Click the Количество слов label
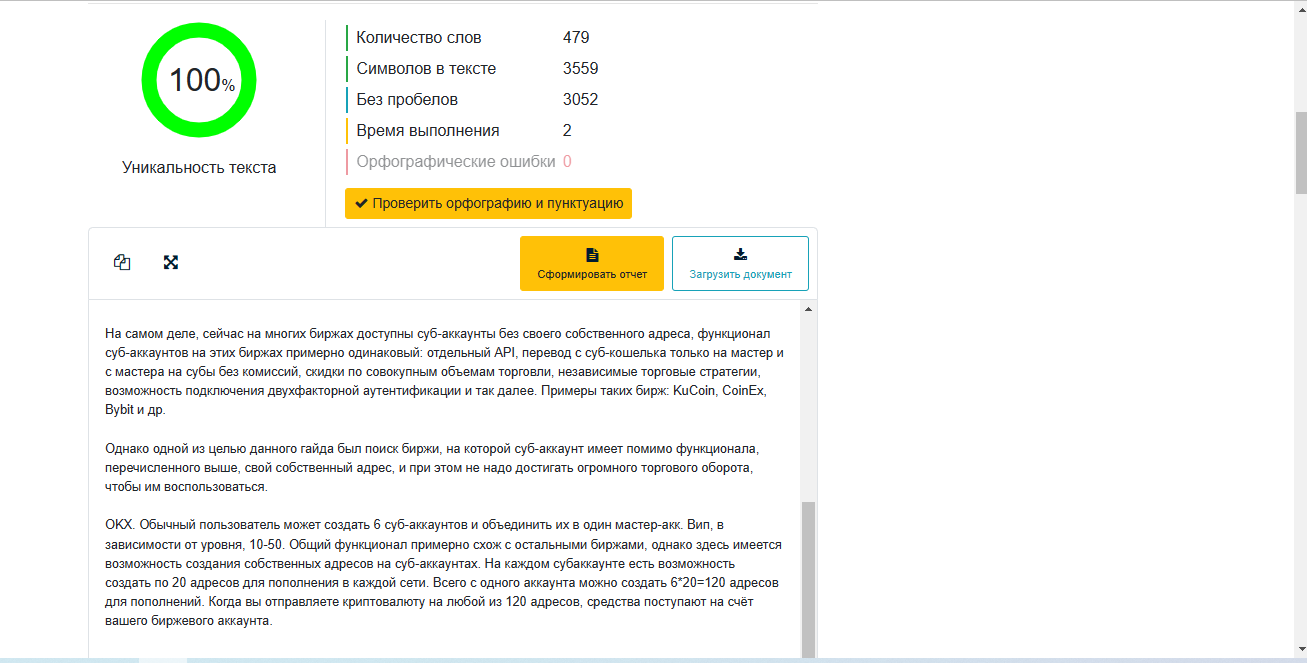Viewport: 1307px width, 663px height. tap(419, 38)
